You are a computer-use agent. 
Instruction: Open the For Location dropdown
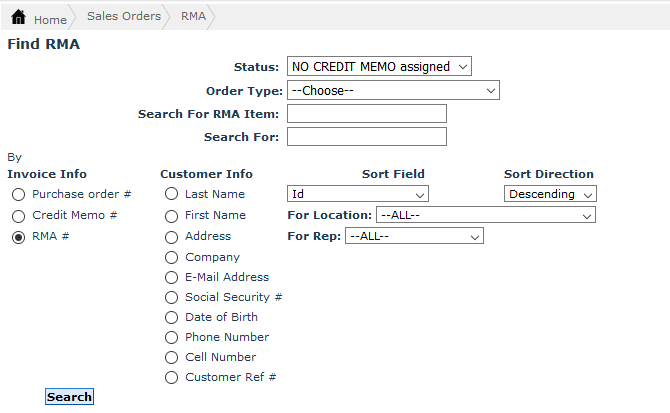[485, 216]
